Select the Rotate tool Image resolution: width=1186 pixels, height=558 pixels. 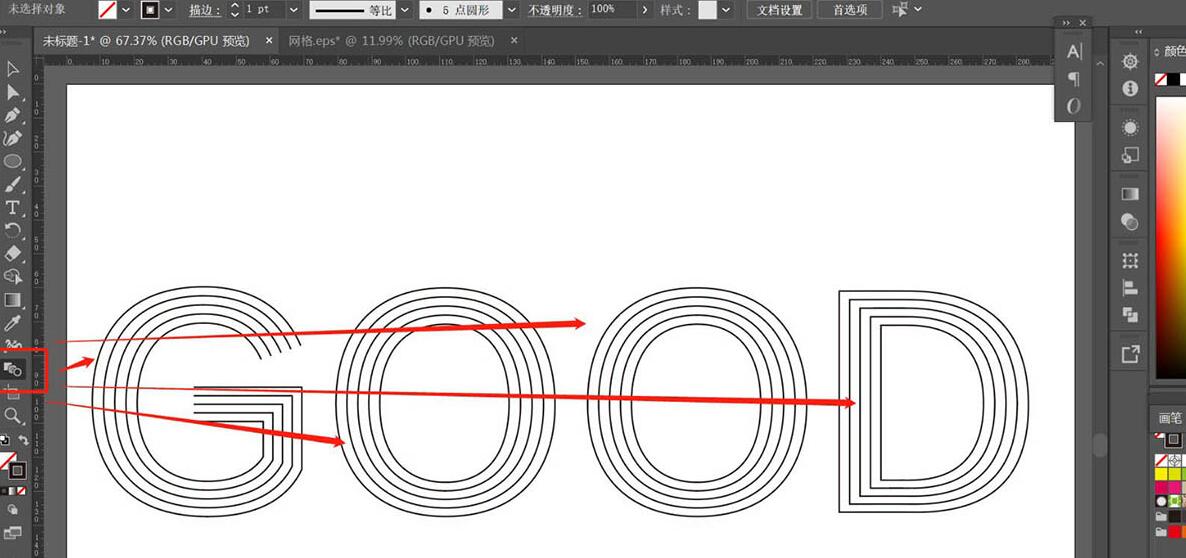pyautogui.click(x=13, y=230)
